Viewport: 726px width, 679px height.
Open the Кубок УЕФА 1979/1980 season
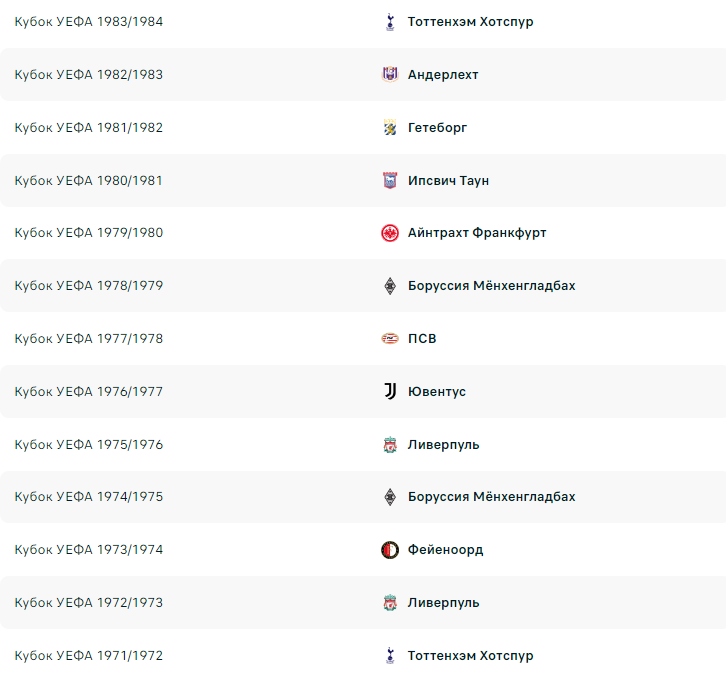[x=89, y=233]
